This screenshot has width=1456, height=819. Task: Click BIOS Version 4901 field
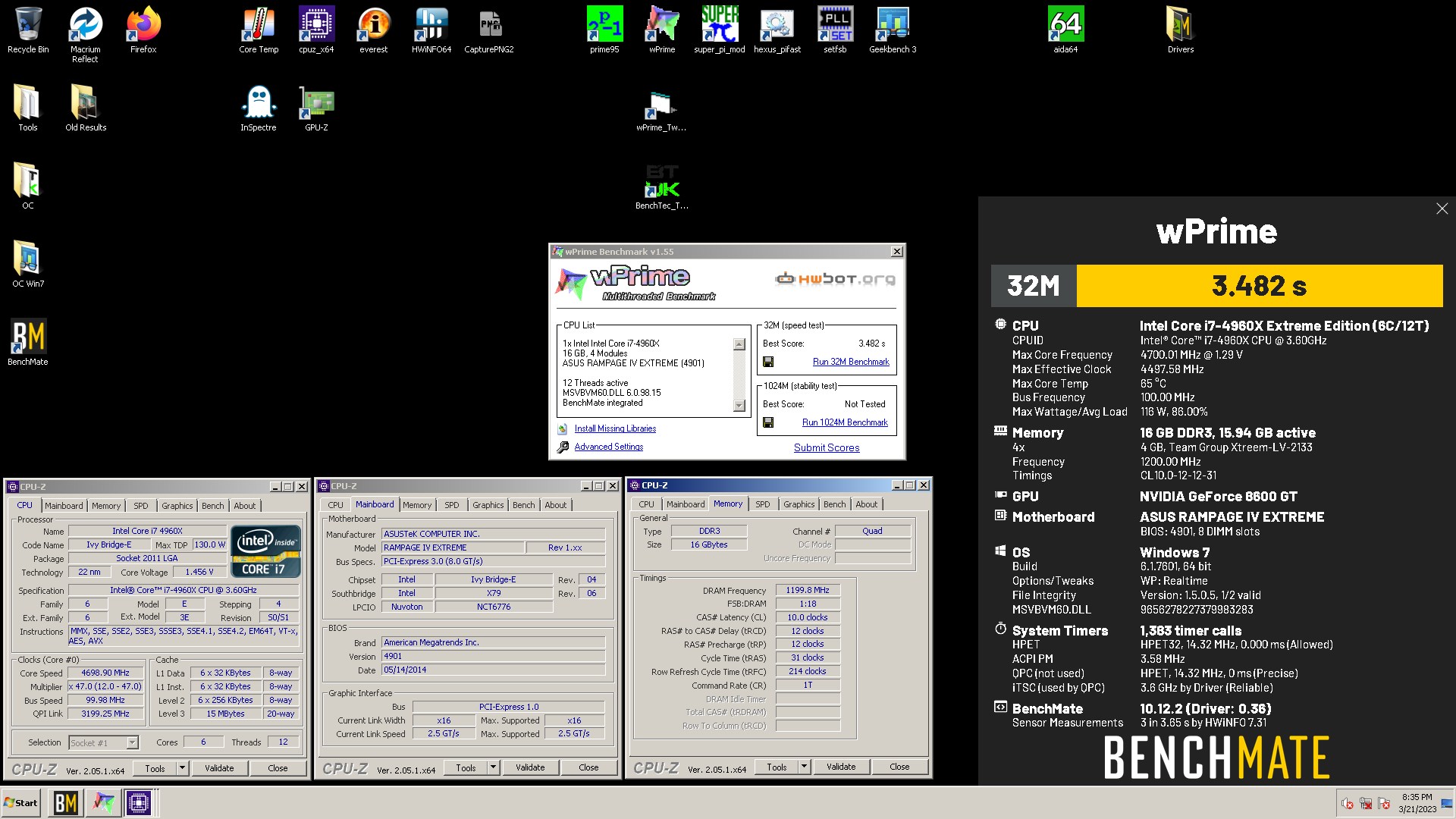point(493,656)
